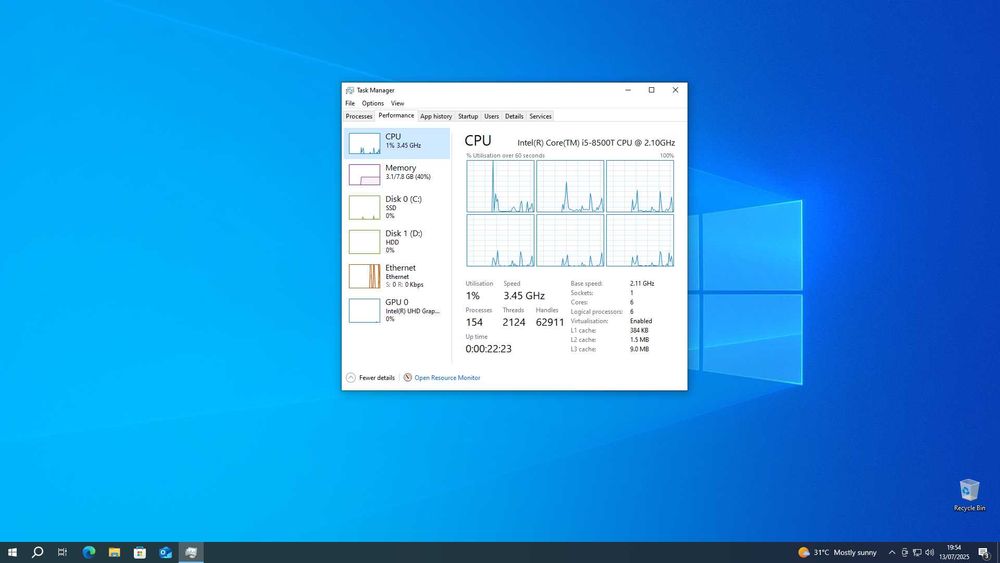Screen dimensions: 1000x563
Task: Switch to the Startup tab
Action: [468, 117]
